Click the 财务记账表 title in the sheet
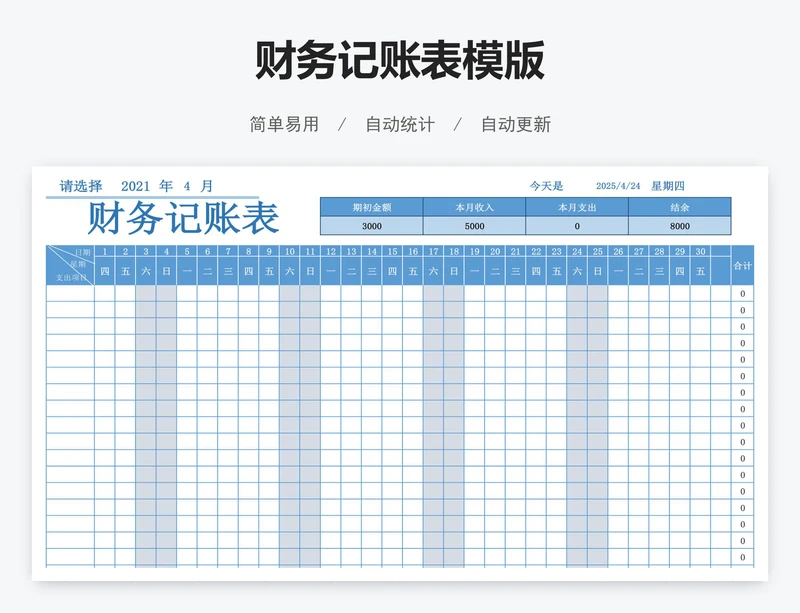Viewport: 800px width, 613px height. 183,218
